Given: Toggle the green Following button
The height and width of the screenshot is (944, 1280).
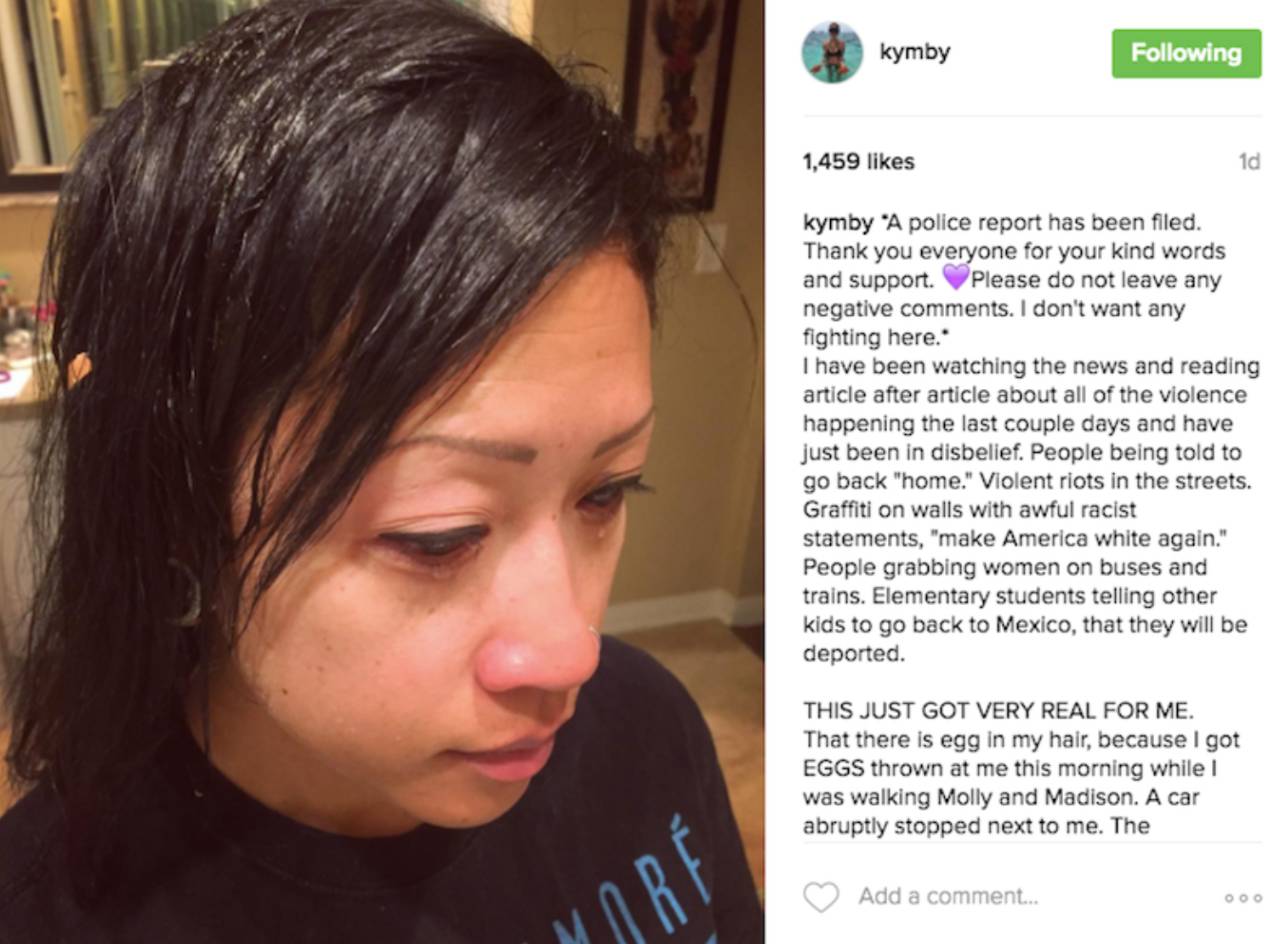Looking at the screenshot, I should pos(1186,53).
